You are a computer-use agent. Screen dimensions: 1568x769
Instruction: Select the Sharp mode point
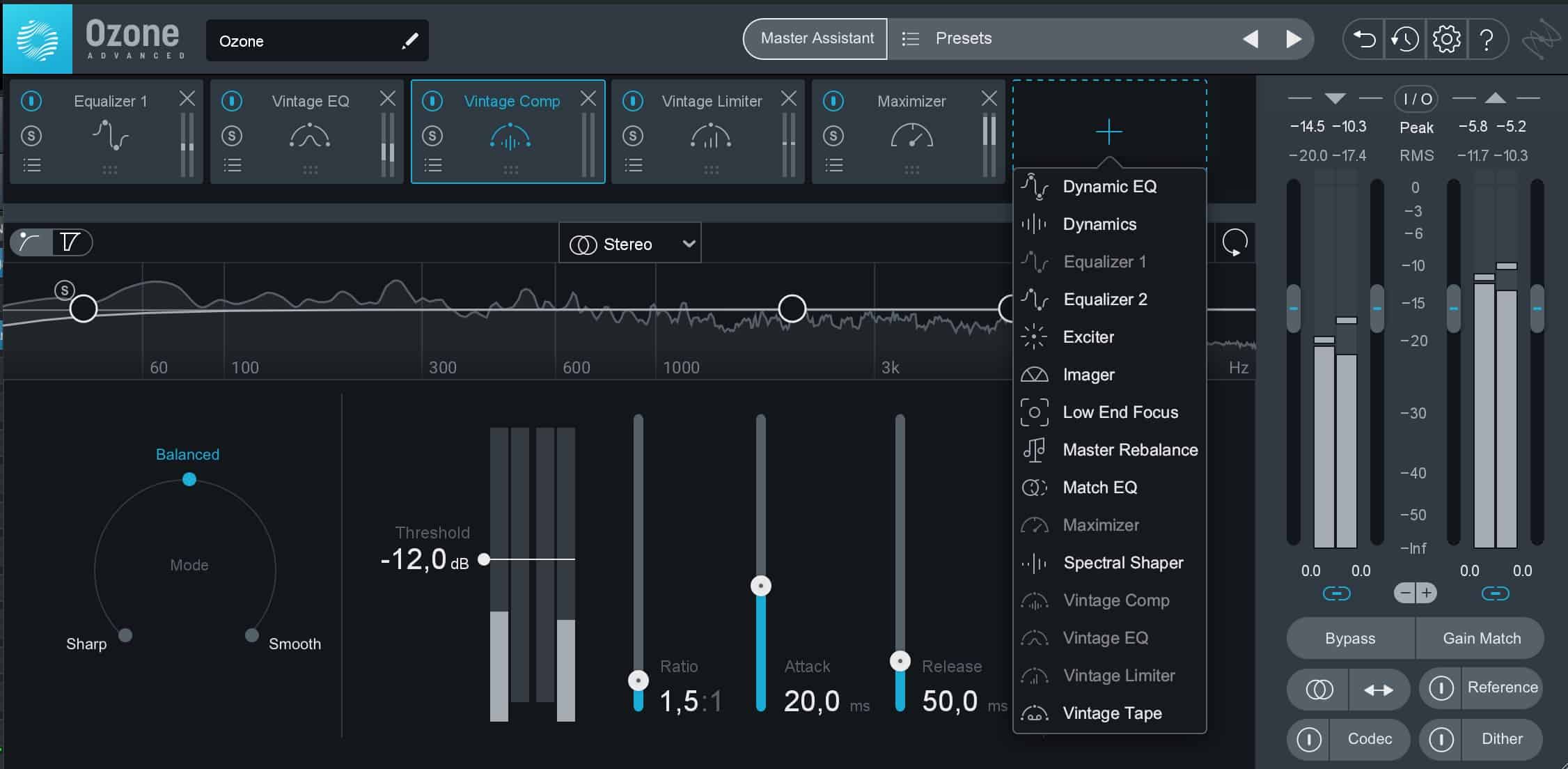(125, 635)
